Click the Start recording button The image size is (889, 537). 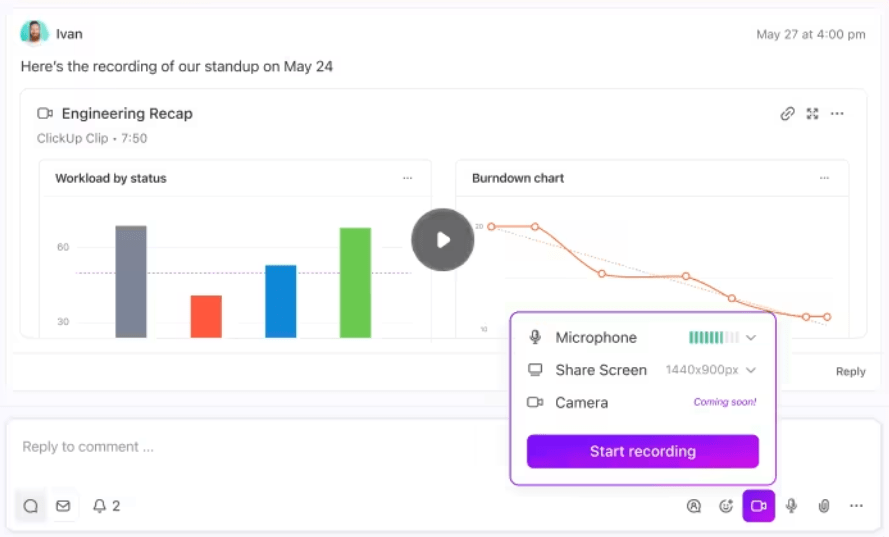coord(642,451)
